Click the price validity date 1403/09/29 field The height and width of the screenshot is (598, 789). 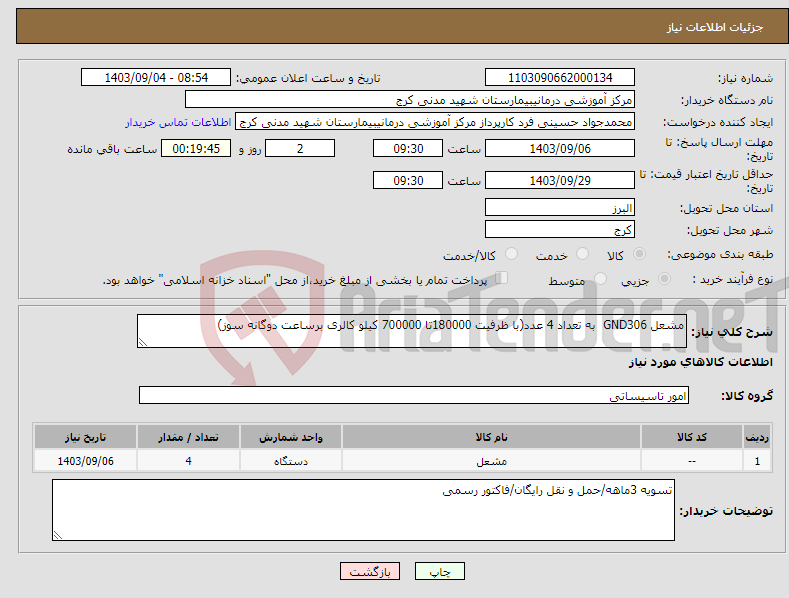[560, 180]
